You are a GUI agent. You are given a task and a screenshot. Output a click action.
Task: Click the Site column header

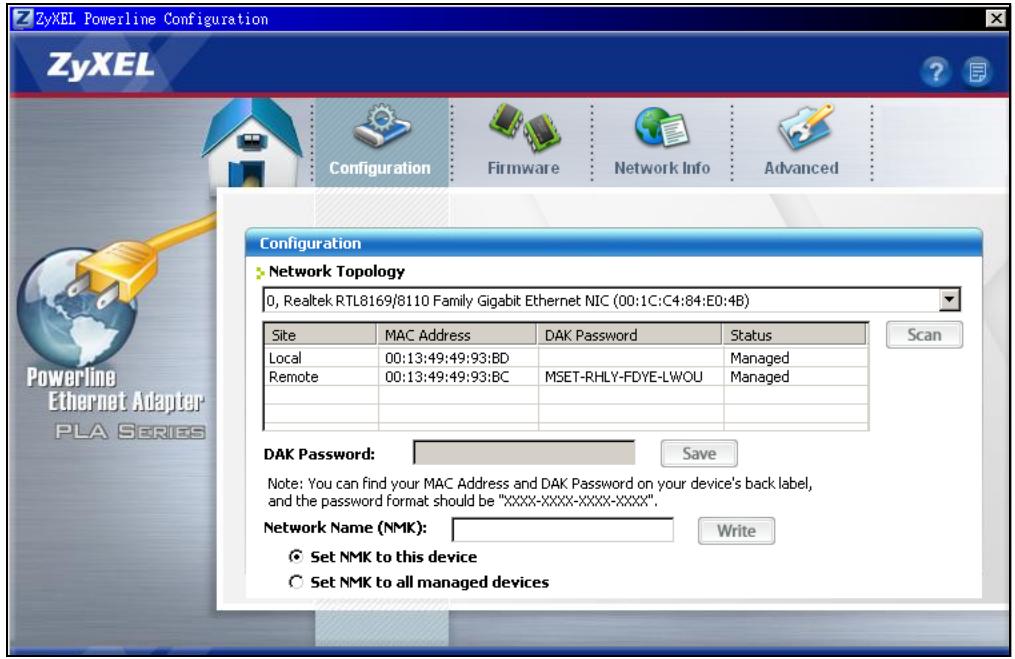click(320, 335)
